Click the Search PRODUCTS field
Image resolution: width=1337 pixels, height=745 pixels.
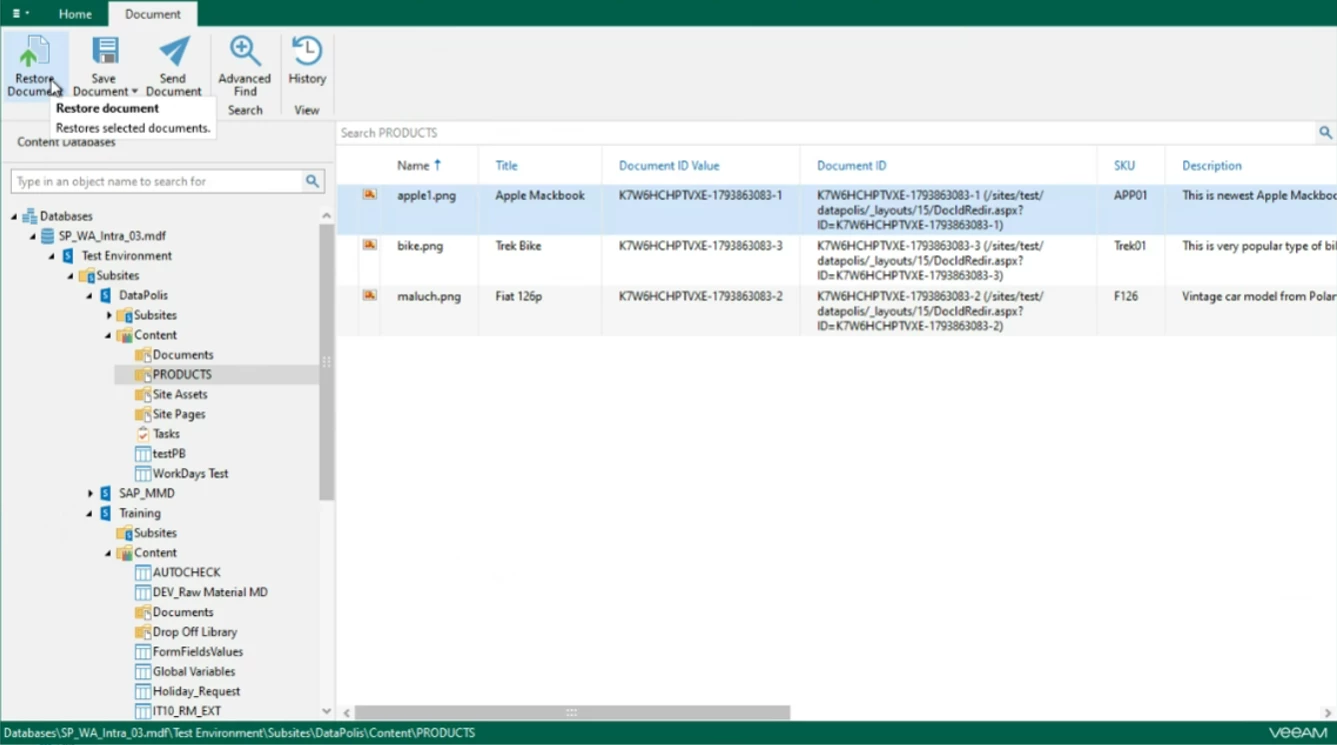(825, 132)
